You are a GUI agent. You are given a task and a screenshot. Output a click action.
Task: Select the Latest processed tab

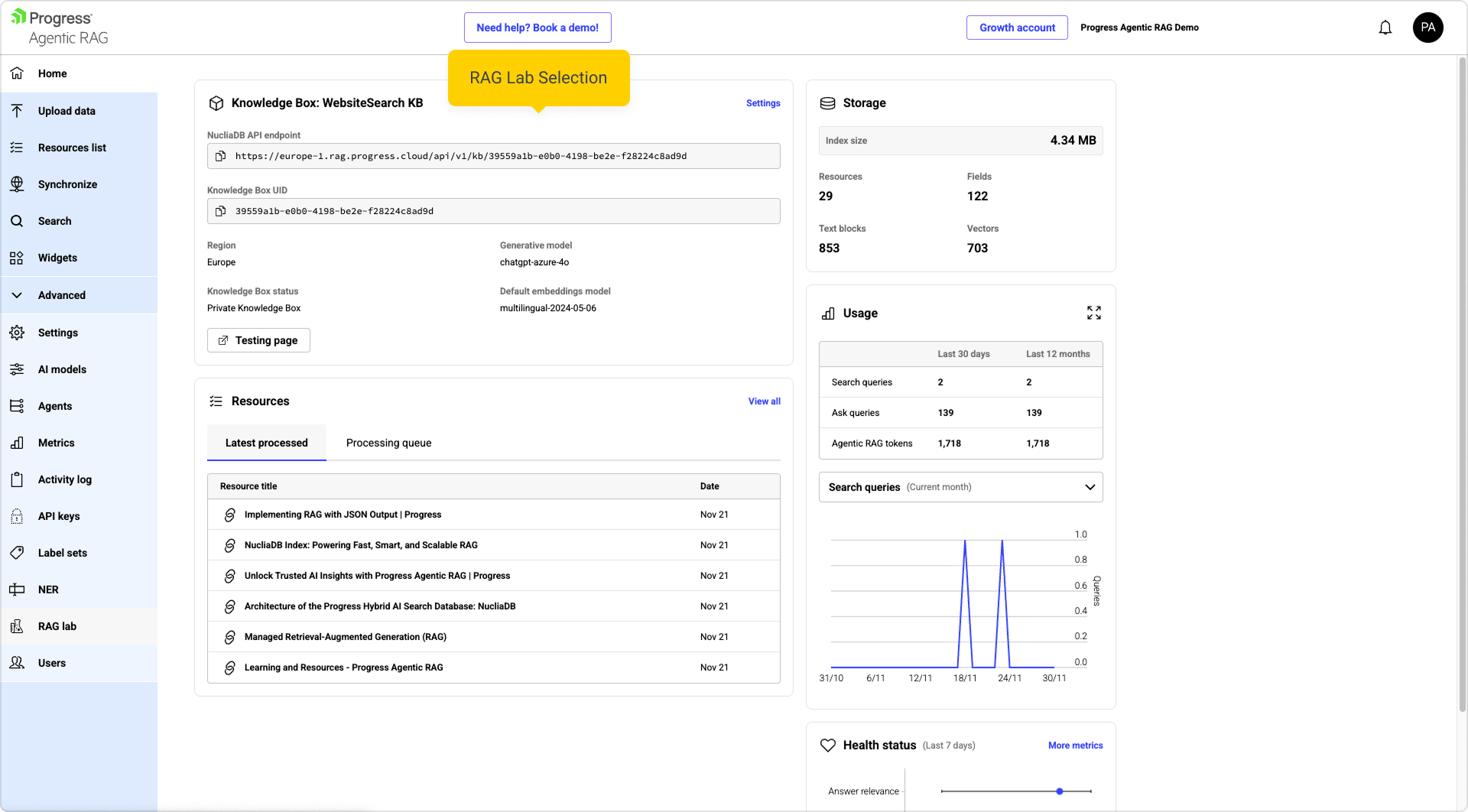click(x=266, y=443)
